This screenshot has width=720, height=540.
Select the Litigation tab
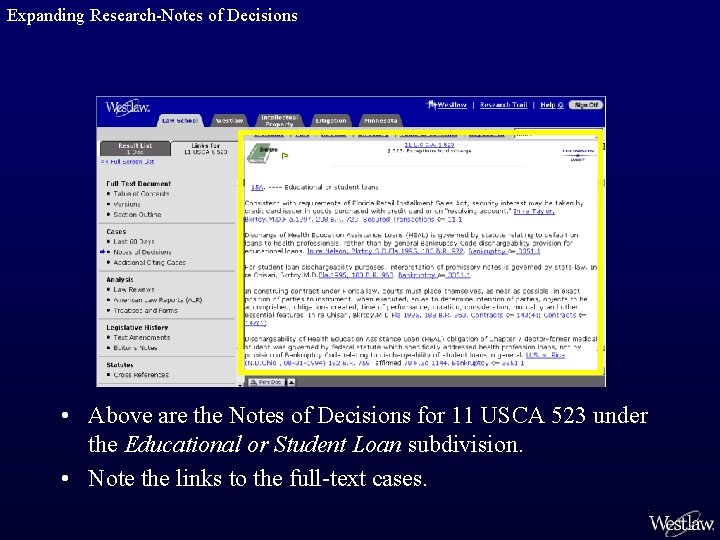click(x=331, y=120)
